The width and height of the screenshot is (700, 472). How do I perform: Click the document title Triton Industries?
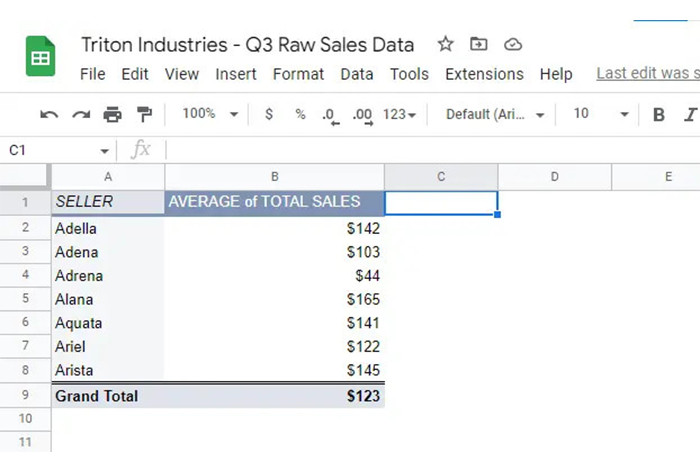247,45
